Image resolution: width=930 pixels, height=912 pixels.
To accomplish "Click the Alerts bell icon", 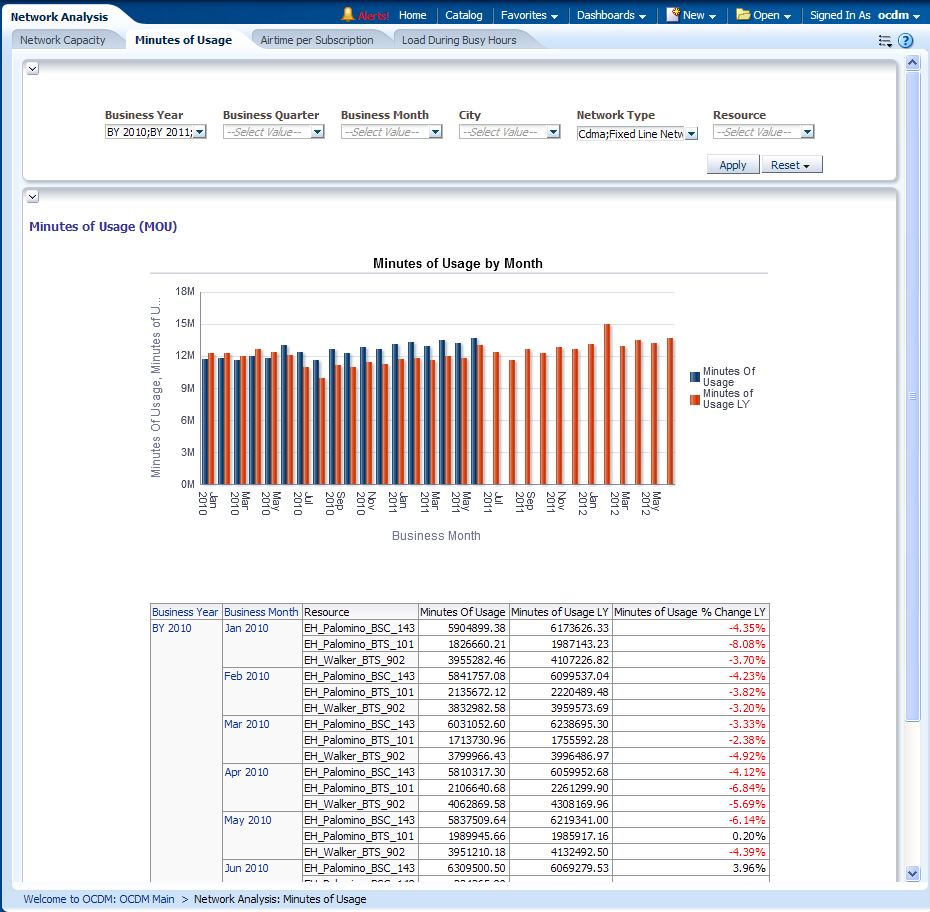I will click(x=348, y=15).
